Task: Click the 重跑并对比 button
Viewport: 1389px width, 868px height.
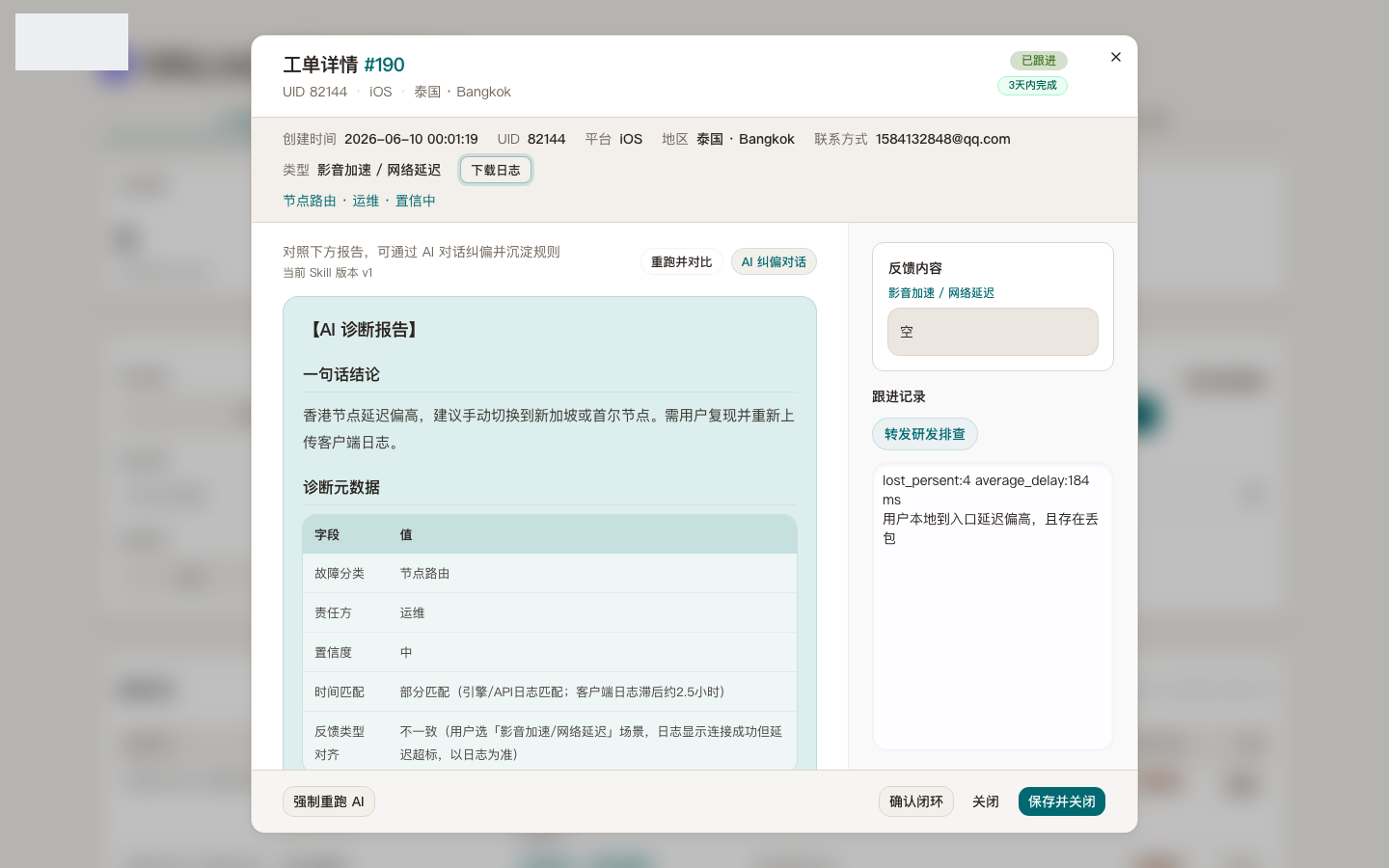Action: (x=681, y=261)
